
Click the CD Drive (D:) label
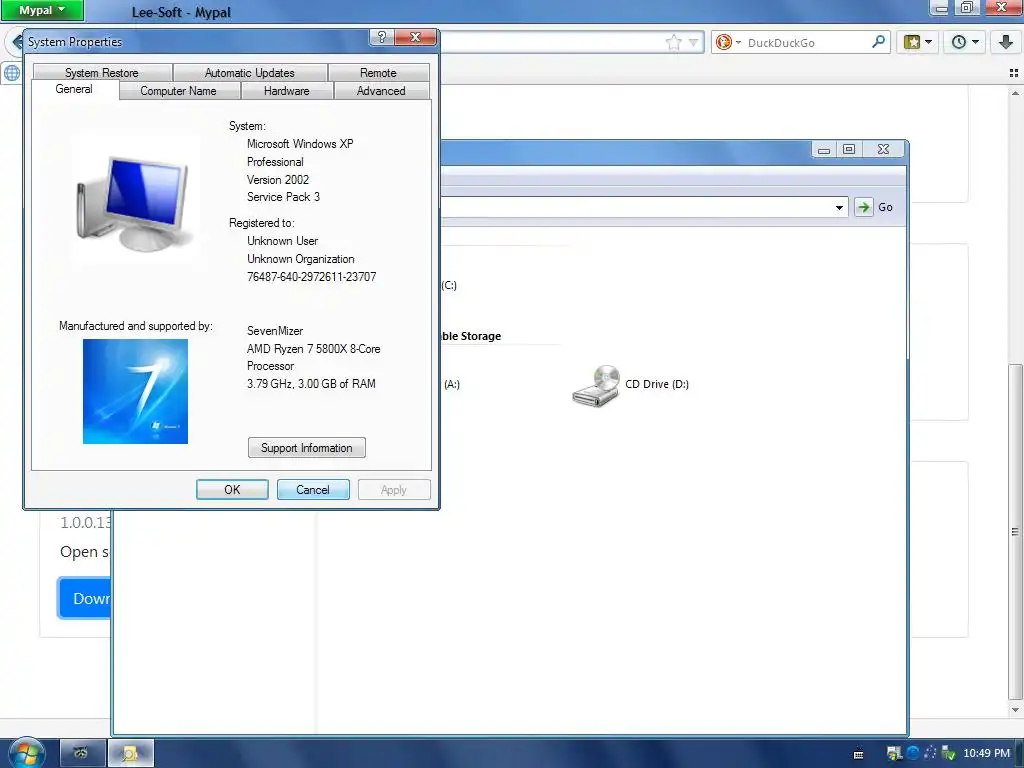(x=656, y=384)
